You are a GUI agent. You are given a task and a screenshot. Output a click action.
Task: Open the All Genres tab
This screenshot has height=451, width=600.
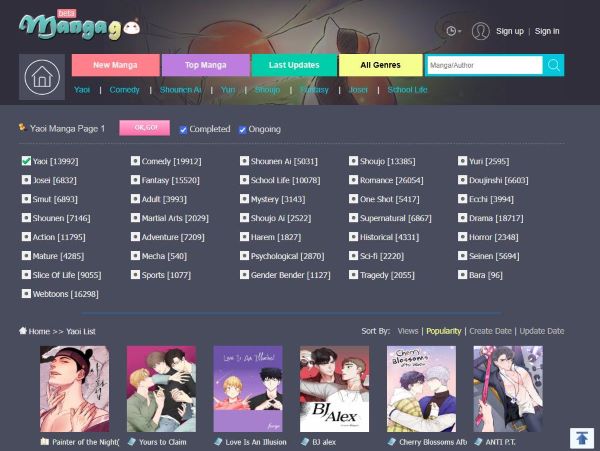pos(380,65)
